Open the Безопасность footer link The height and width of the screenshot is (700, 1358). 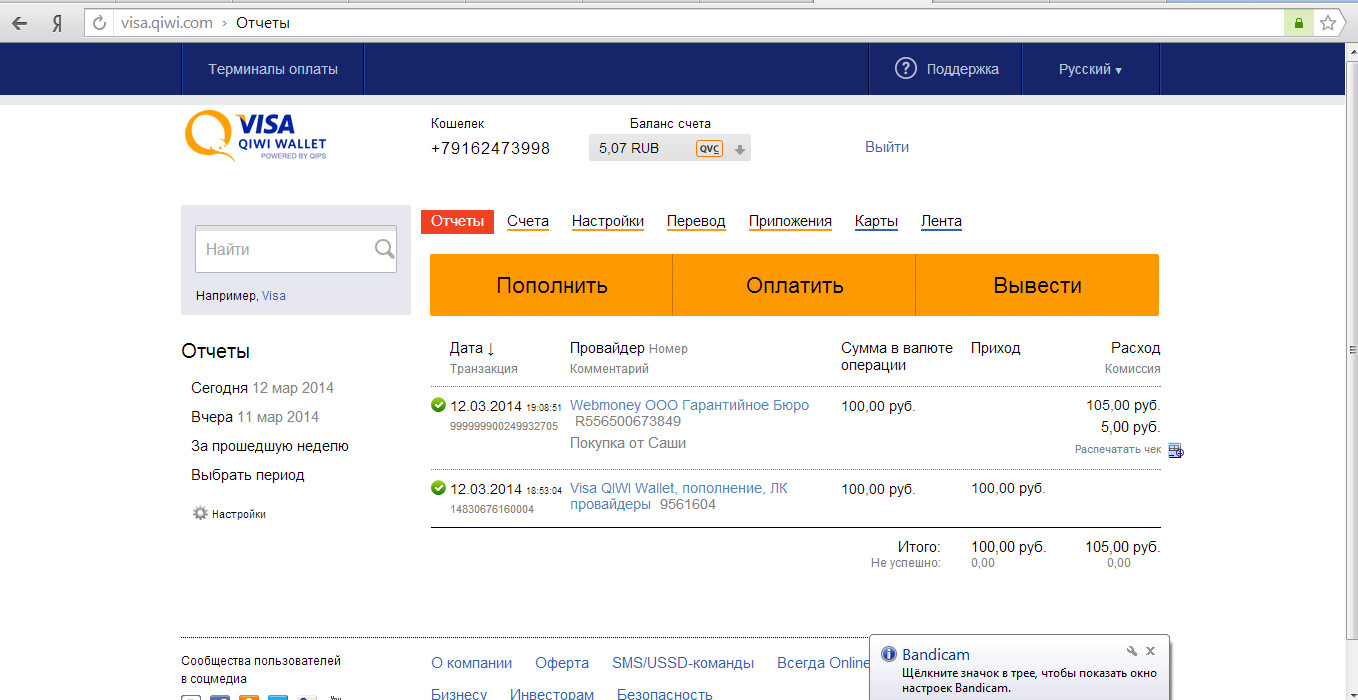click(x=665, y=694)
